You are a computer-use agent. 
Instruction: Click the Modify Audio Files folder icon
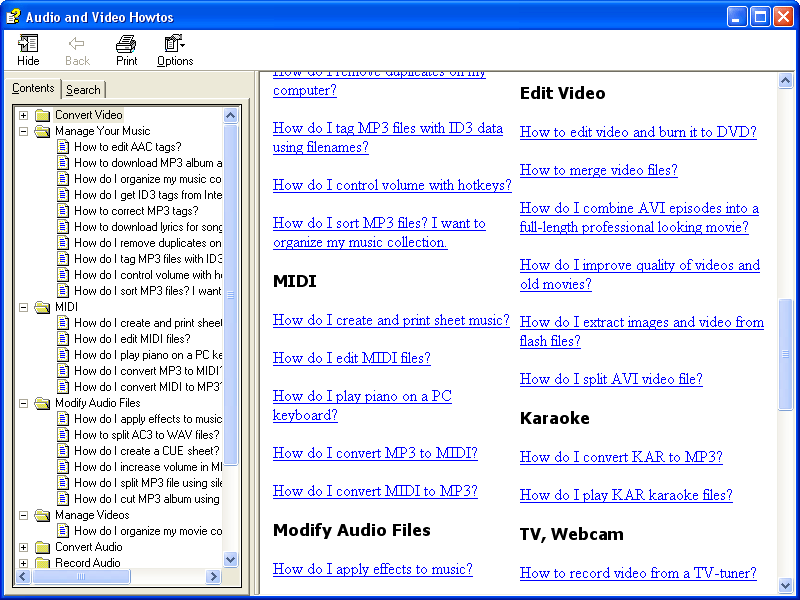tap(42, 403)
